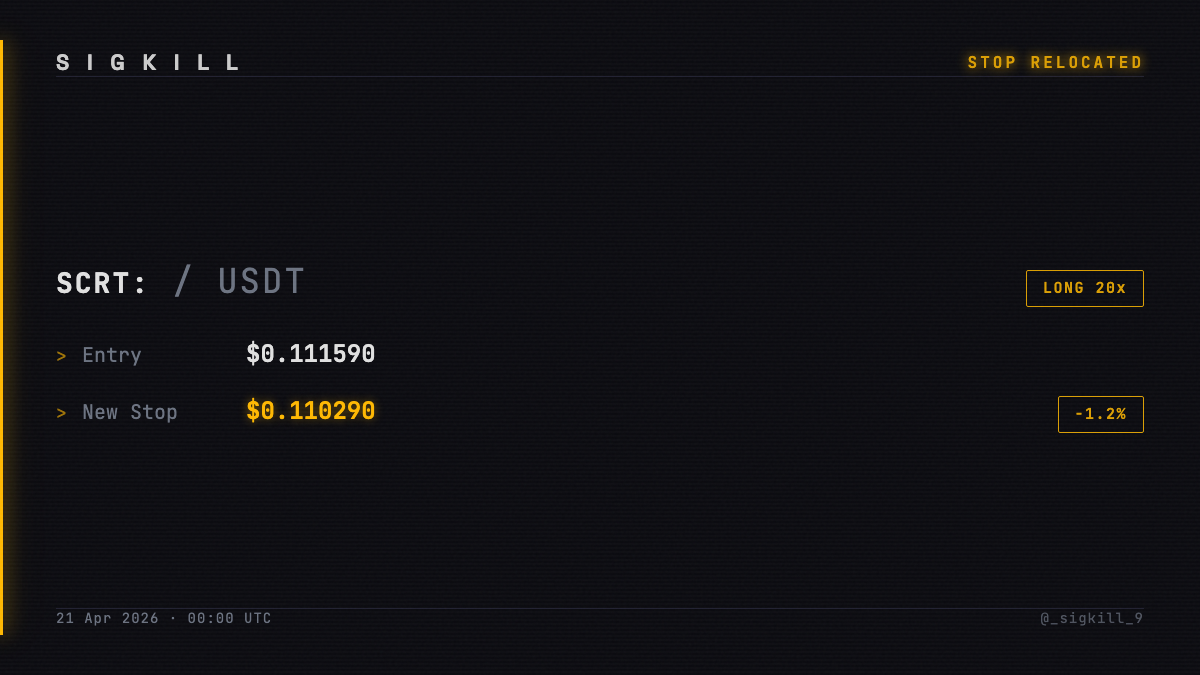Select the STOP RELOCATED status label
The height and width of the screenshot is (675, 1200).
1055,63
